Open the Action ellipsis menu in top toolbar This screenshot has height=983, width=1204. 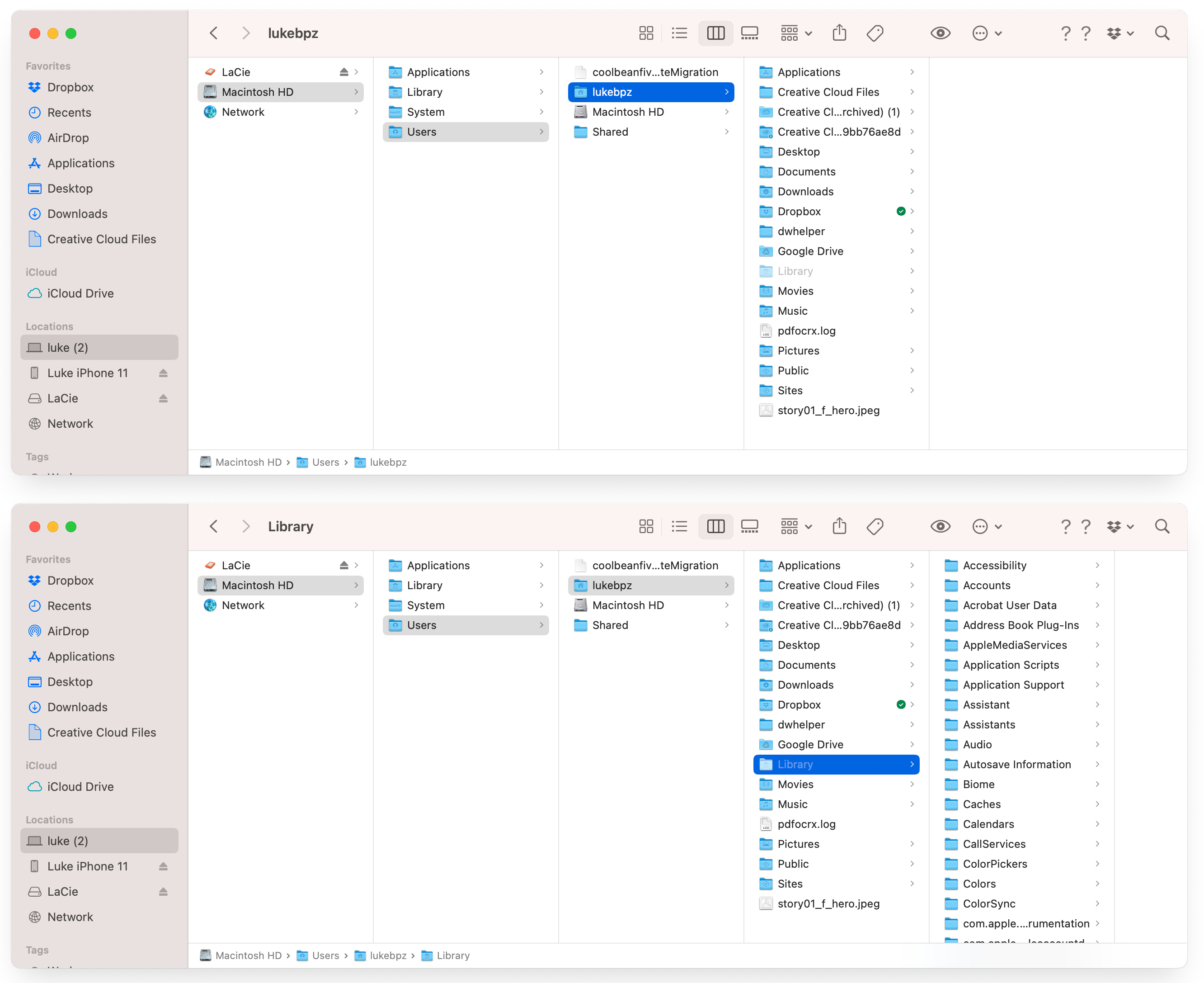point(987,33)
